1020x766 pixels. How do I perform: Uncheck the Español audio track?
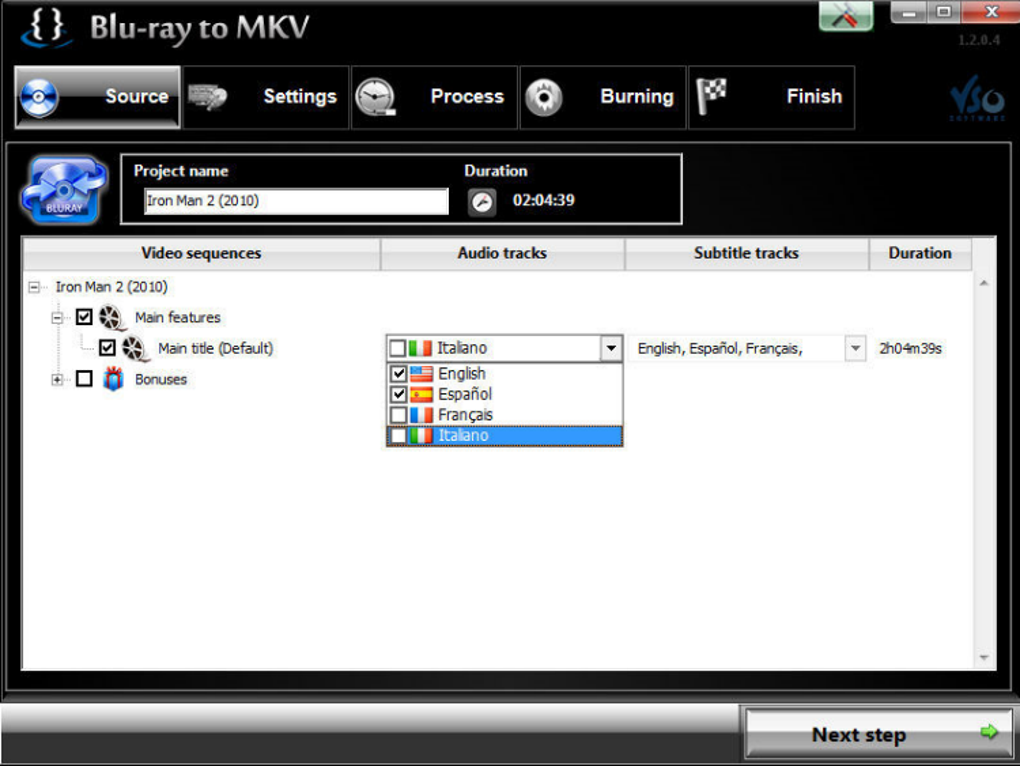click(x=399, y=394)
